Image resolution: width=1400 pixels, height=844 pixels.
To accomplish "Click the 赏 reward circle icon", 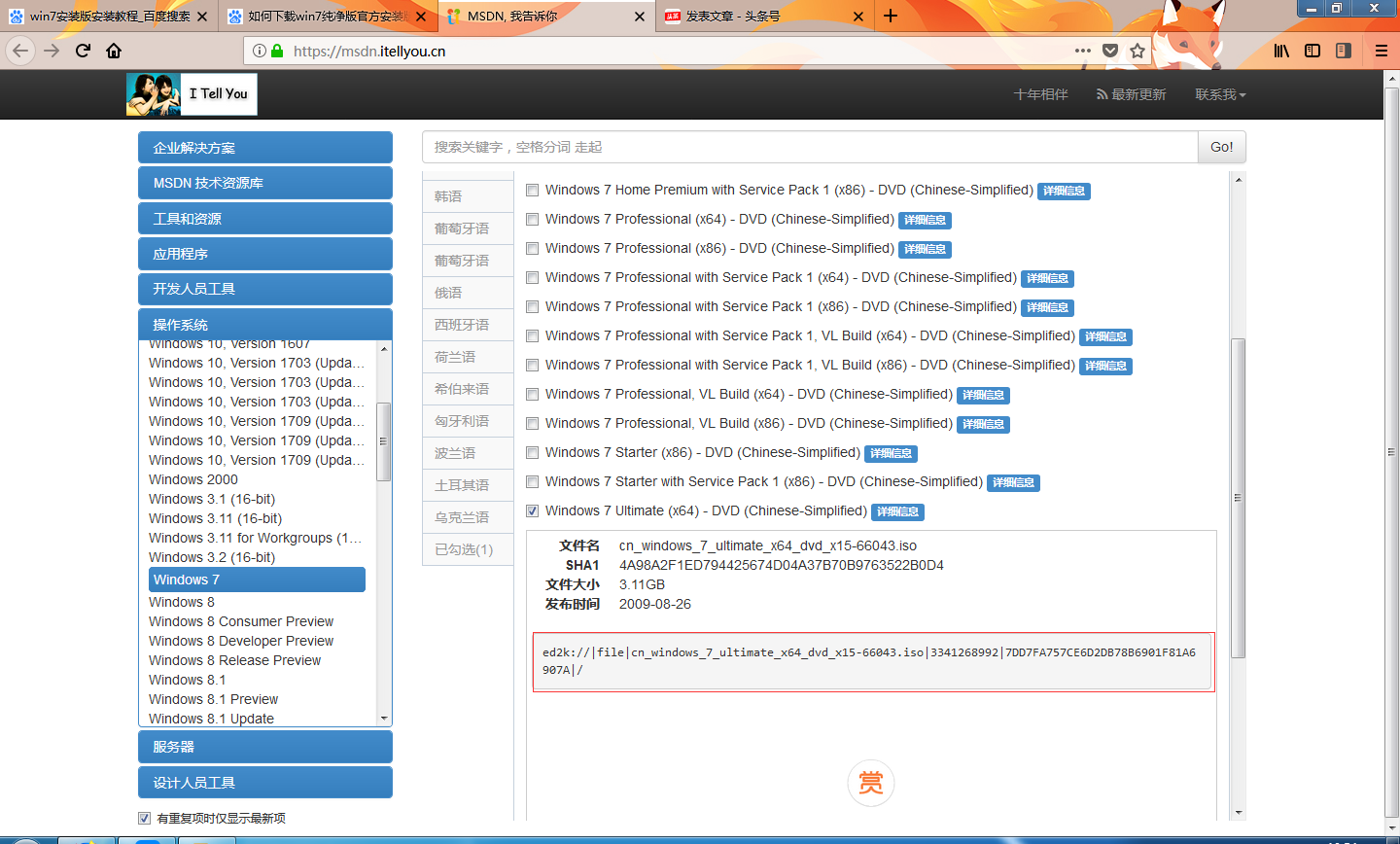I will click(x=871, y=783).
